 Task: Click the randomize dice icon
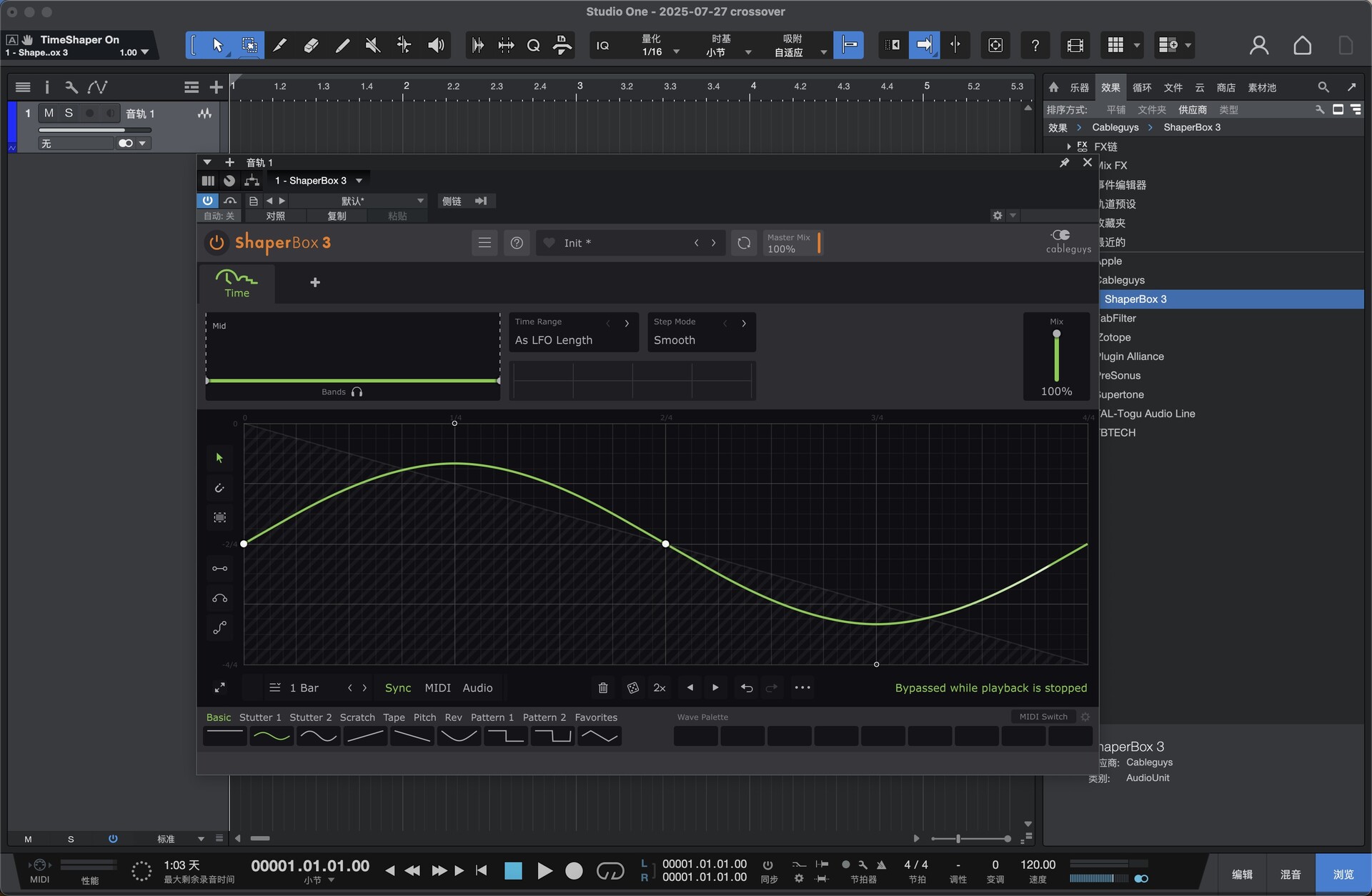pos(632,687)
